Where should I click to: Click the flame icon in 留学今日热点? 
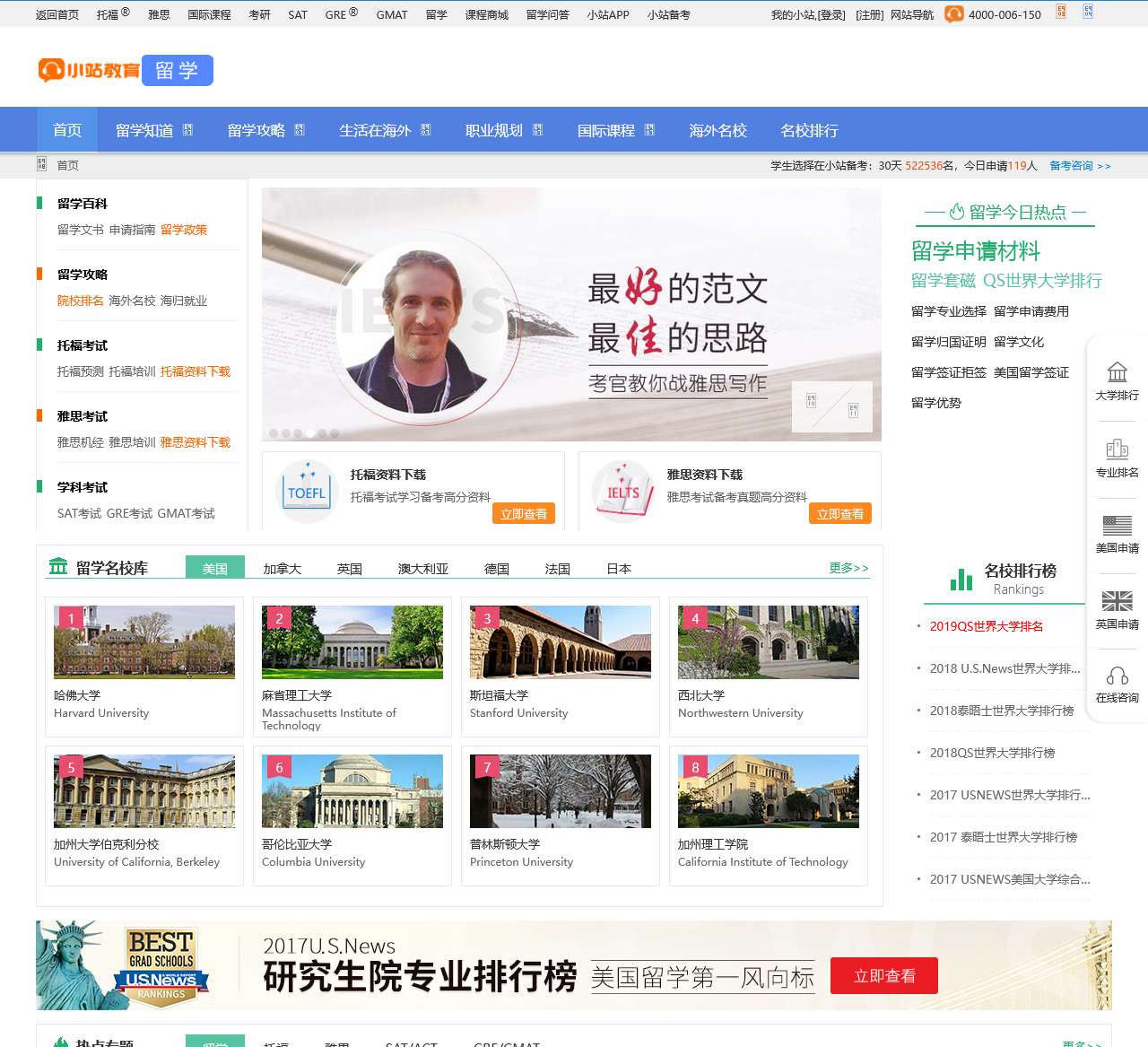point(957,212)
